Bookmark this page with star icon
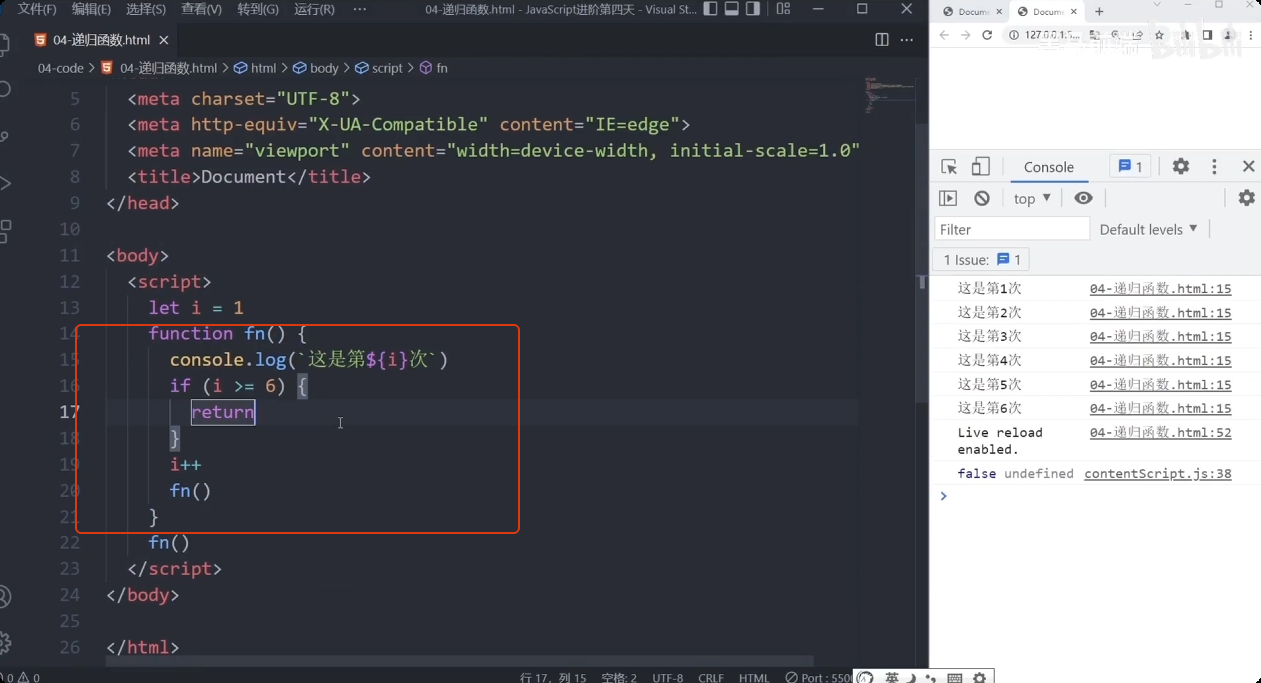 coord(1160,35)
